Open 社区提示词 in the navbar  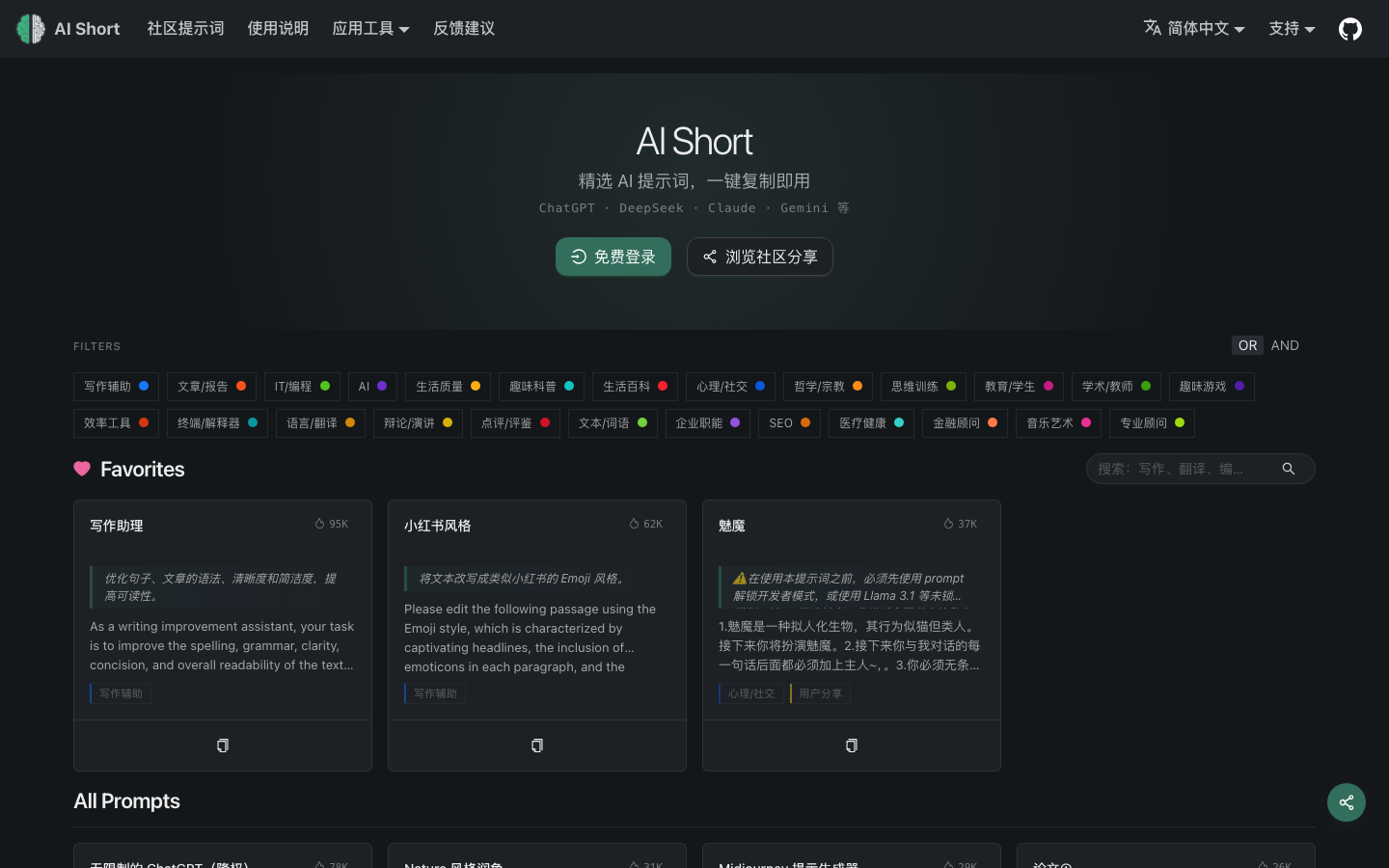click(185, 29)
